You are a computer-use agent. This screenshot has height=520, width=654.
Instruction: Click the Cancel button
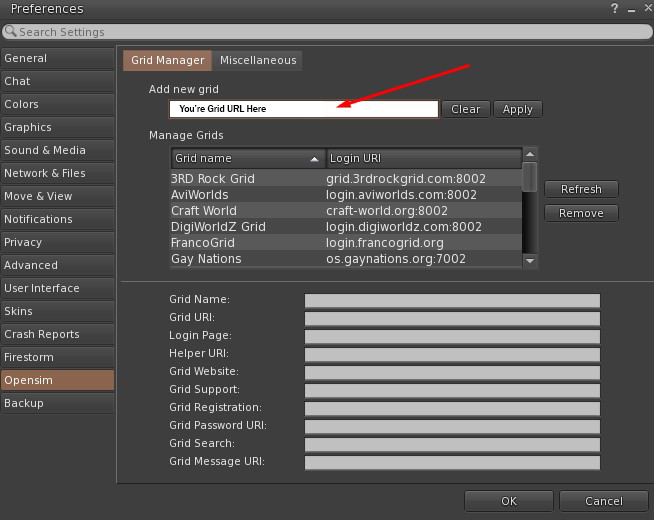(x=603, y=501)
